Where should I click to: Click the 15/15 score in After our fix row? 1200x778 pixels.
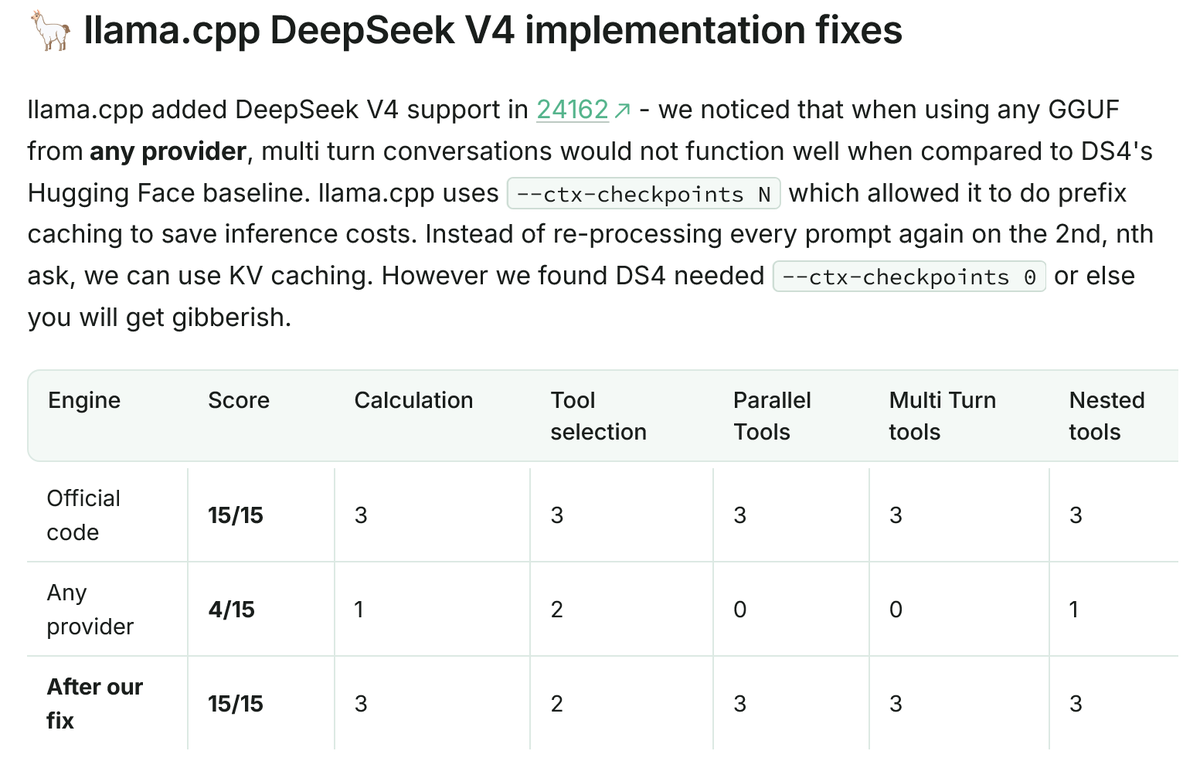[236, 703]
